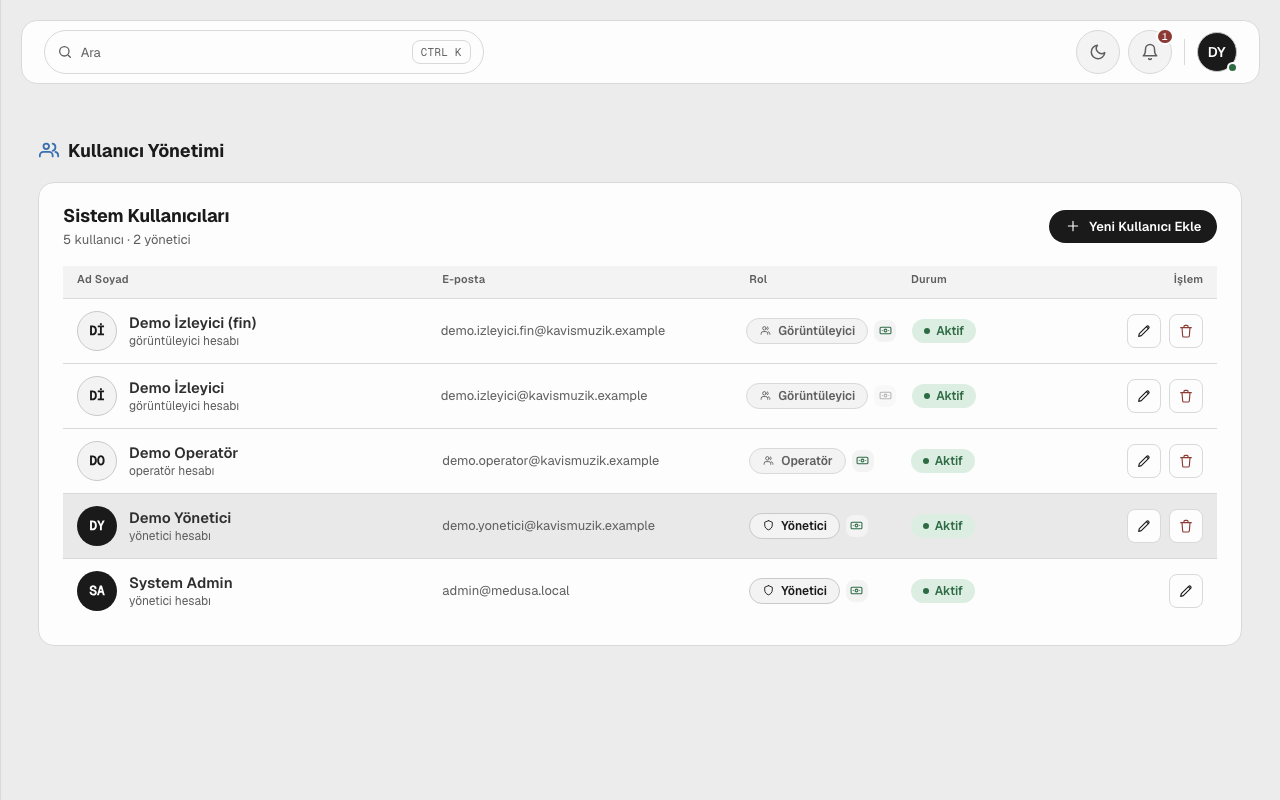
Task: Click finance icon beside Demo Operatör role
Action: point(863,461)
